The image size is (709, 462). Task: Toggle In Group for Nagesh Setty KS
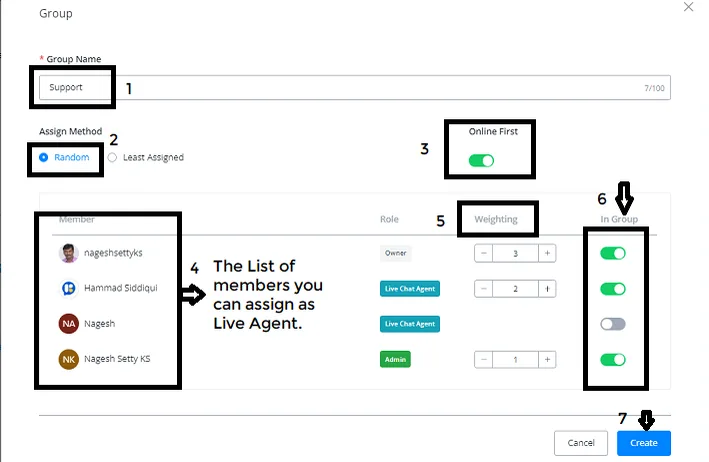point(613,359)
